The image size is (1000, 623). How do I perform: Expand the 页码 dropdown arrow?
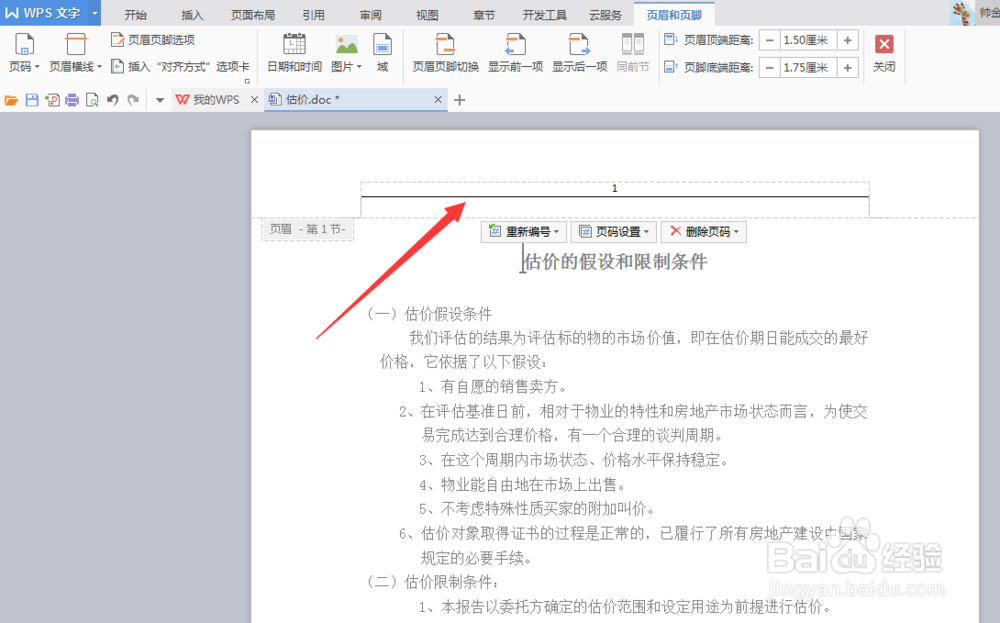pos(37,66)
